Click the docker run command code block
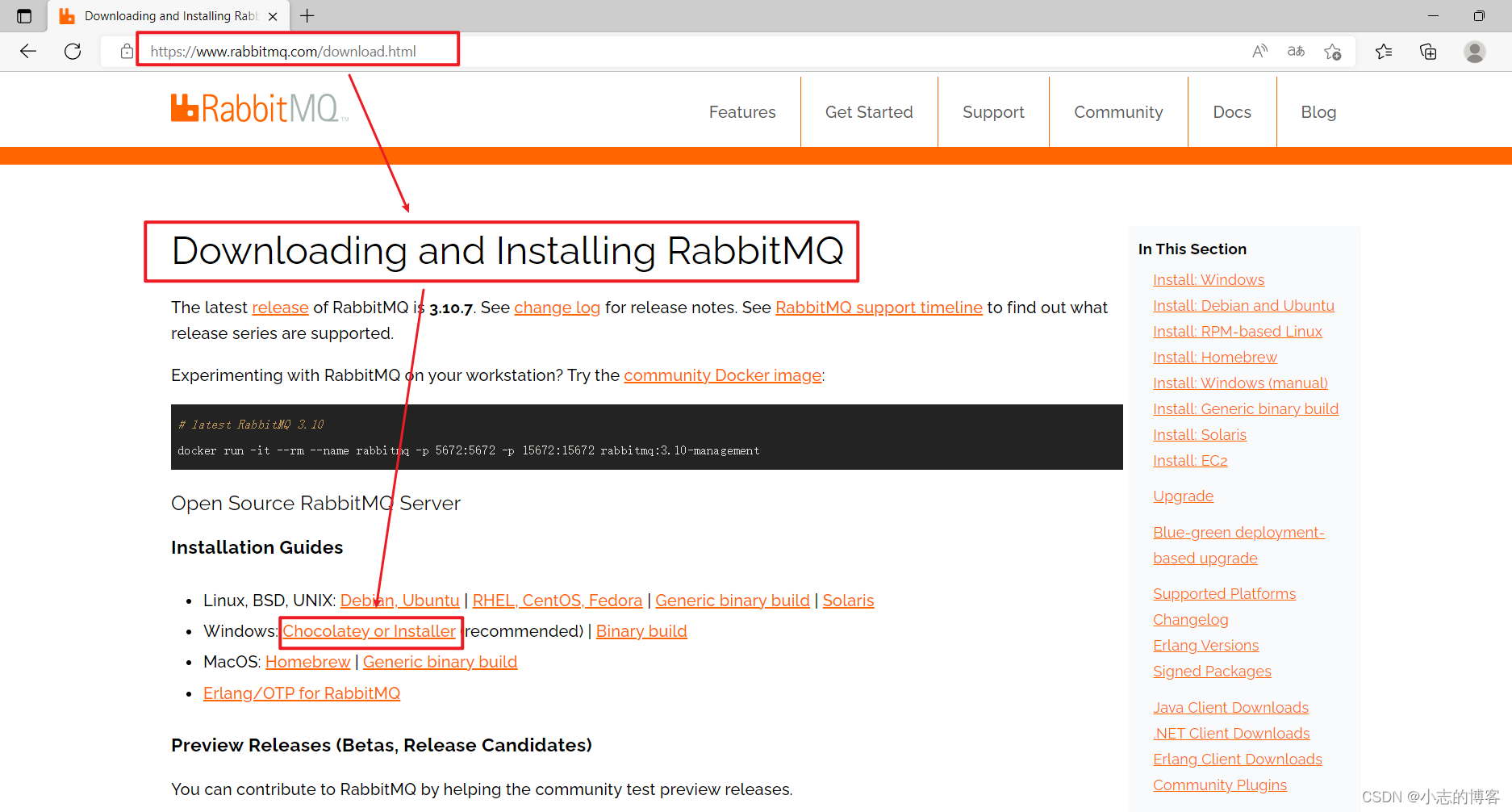Screen dimensions: 1512x812 click(x=646, y=437)
